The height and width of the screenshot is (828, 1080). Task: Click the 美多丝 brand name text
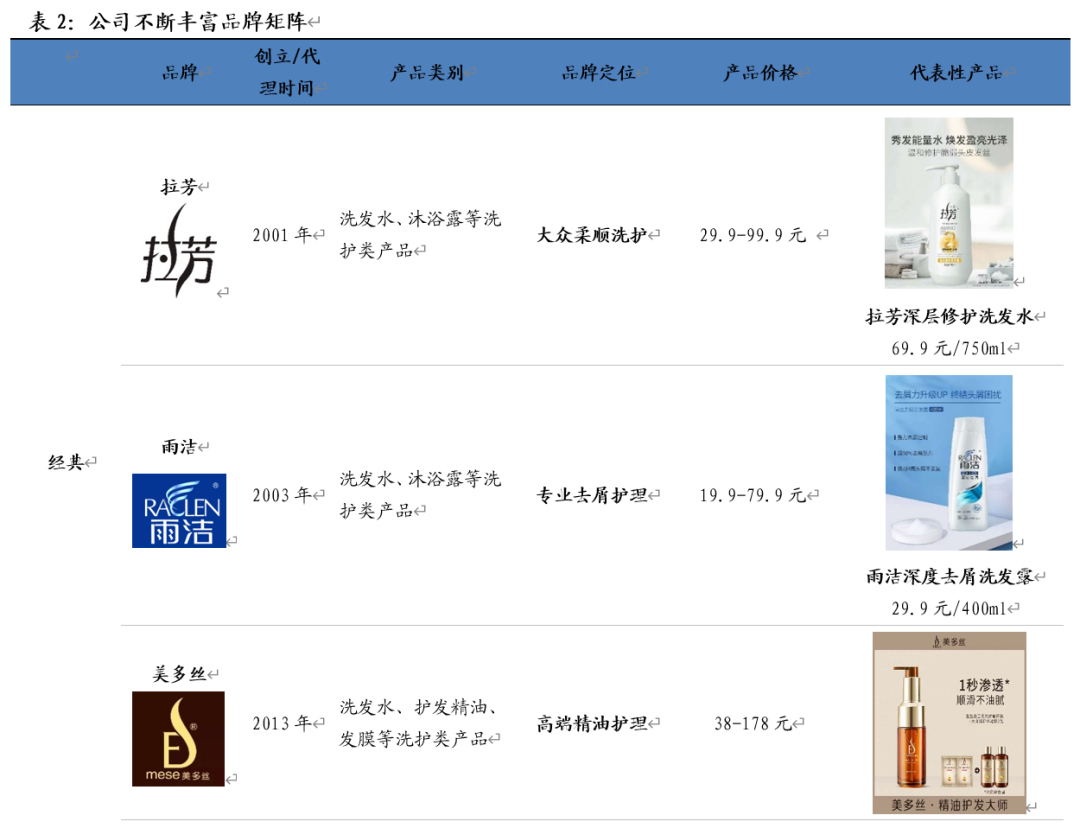click(x=179, y=674)
